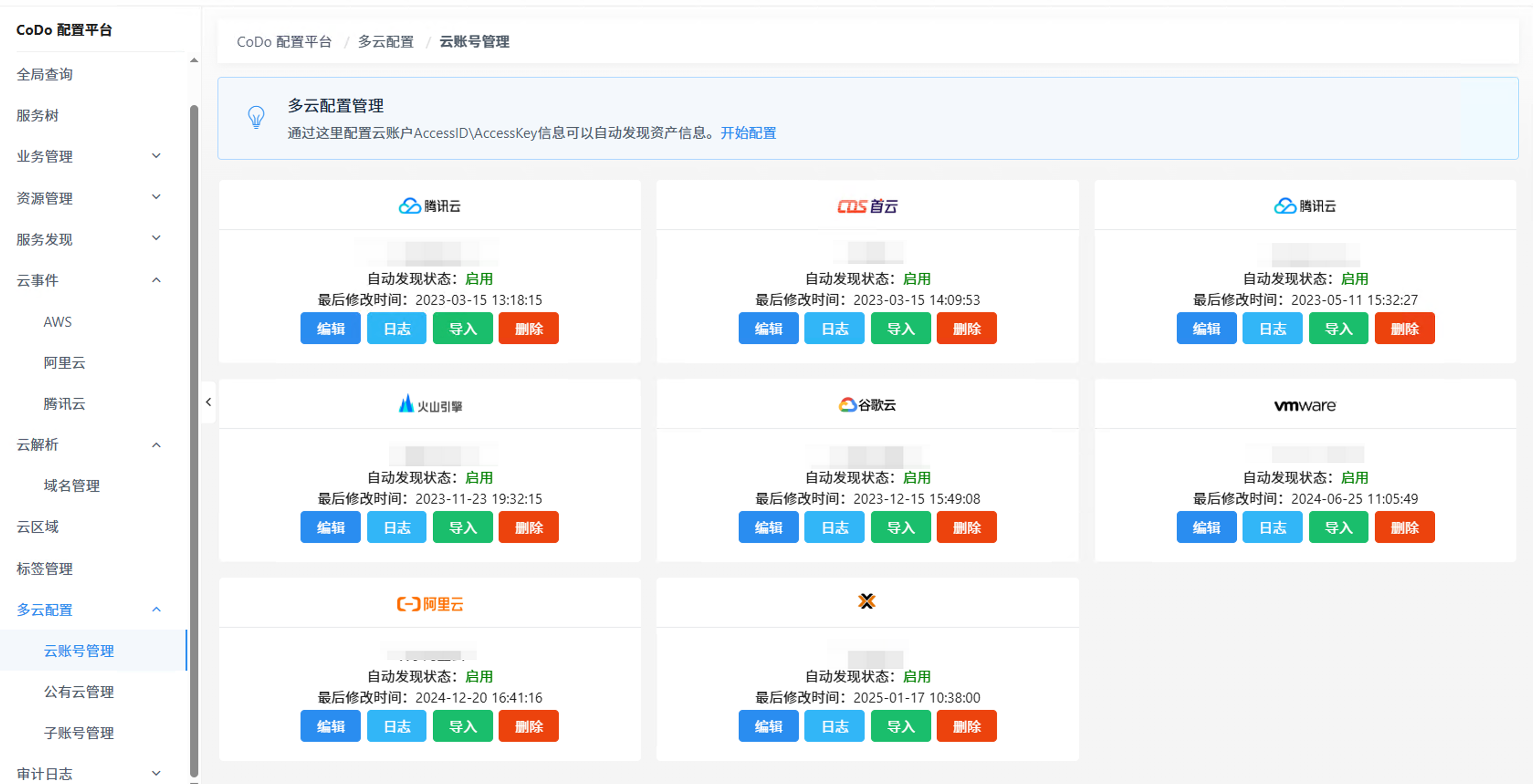This screenshot has width=1533, height=784.
Task: Open 标签管理 in sidebar
Action: pyautogui.click(x=45, y=568)
